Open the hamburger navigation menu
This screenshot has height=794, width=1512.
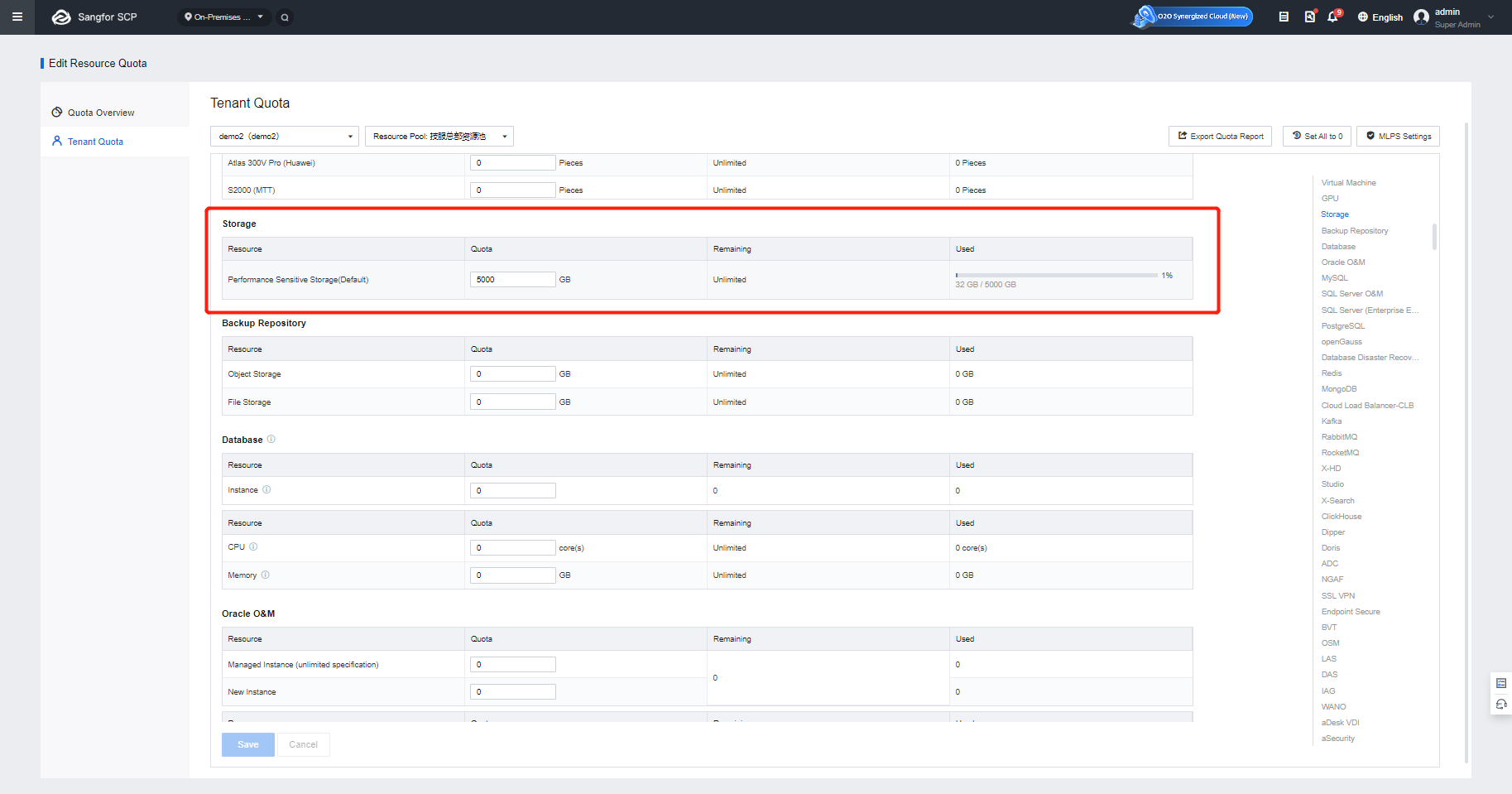click(x=17, y=17)
